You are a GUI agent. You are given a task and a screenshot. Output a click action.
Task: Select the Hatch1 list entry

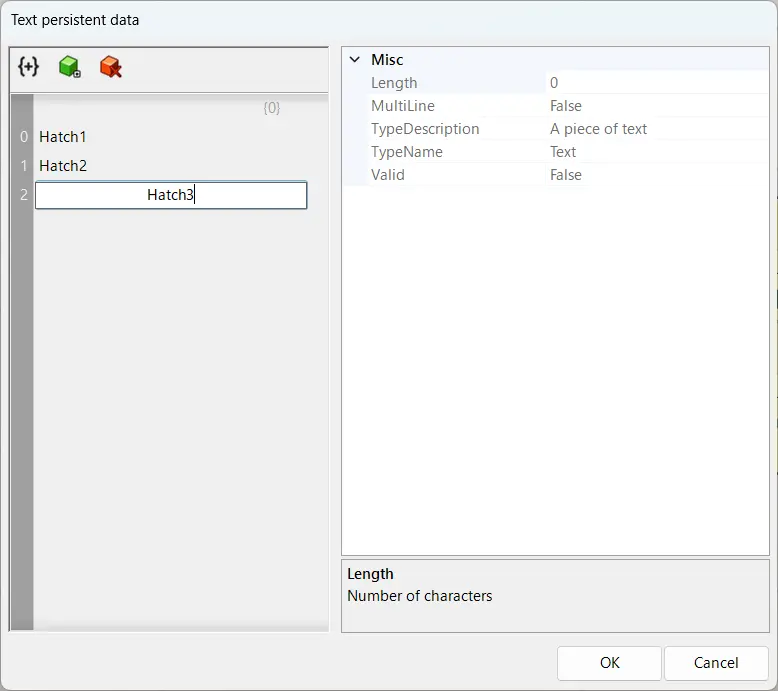click(x=63, y=137)
